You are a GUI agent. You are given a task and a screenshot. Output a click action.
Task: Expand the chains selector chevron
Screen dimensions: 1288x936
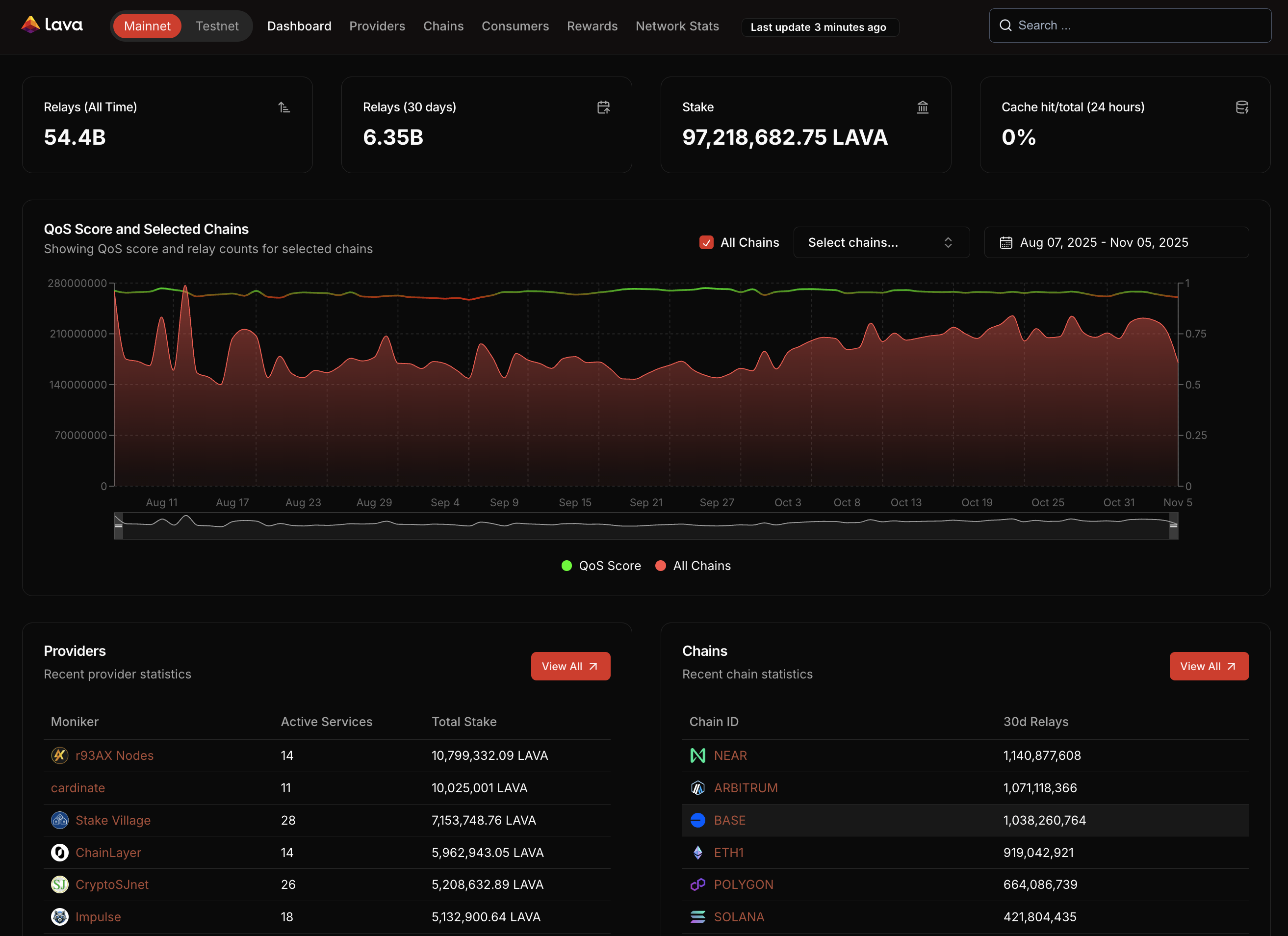coord(948,242)
